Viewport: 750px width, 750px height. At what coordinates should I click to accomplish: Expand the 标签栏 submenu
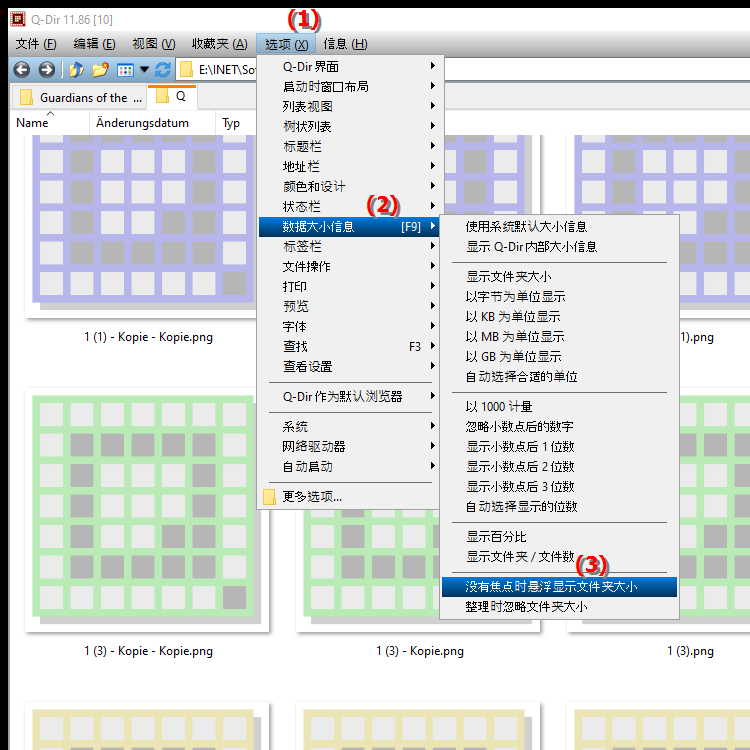tap(349, 246)
